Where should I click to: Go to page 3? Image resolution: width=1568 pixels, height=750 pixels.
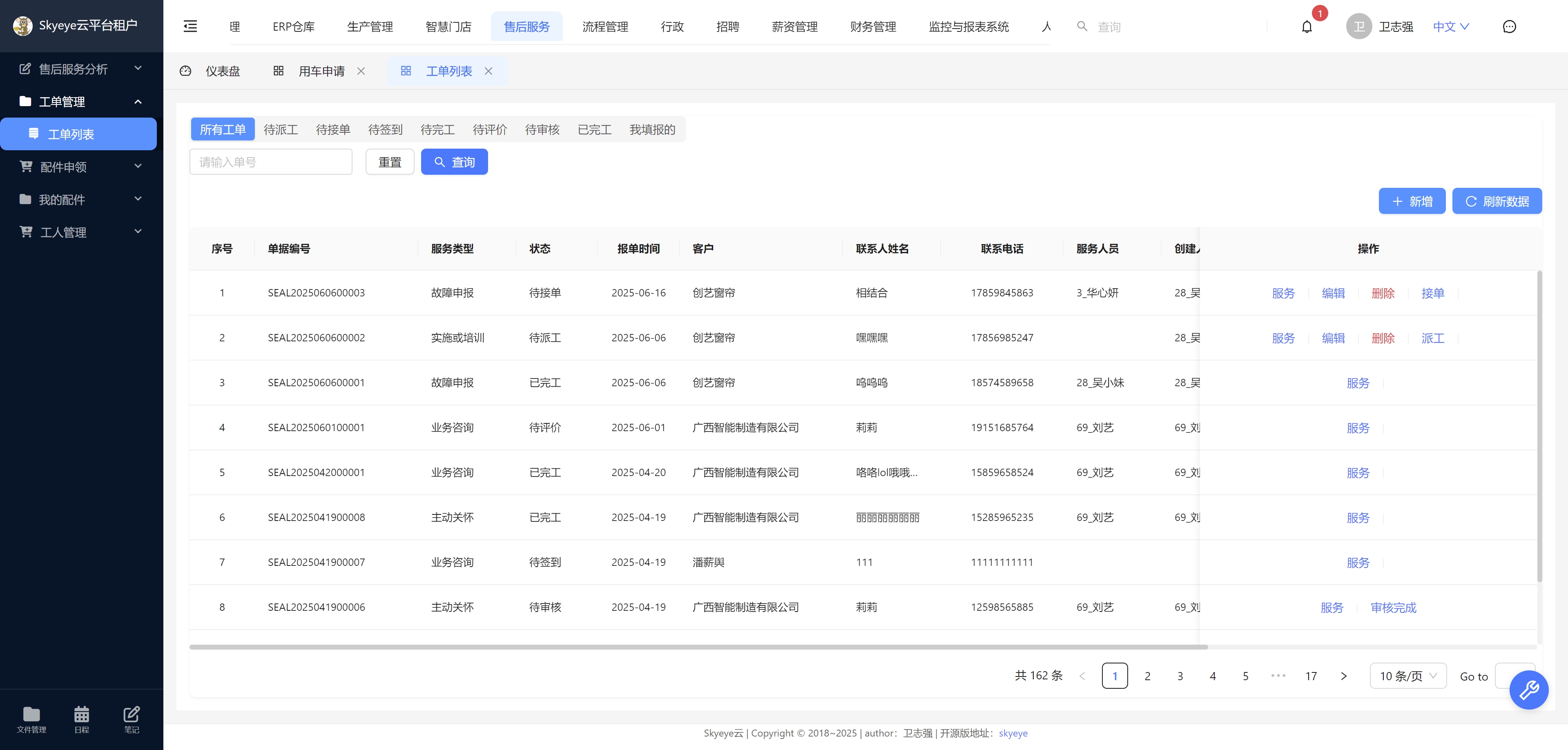(x=1180, y=676)
